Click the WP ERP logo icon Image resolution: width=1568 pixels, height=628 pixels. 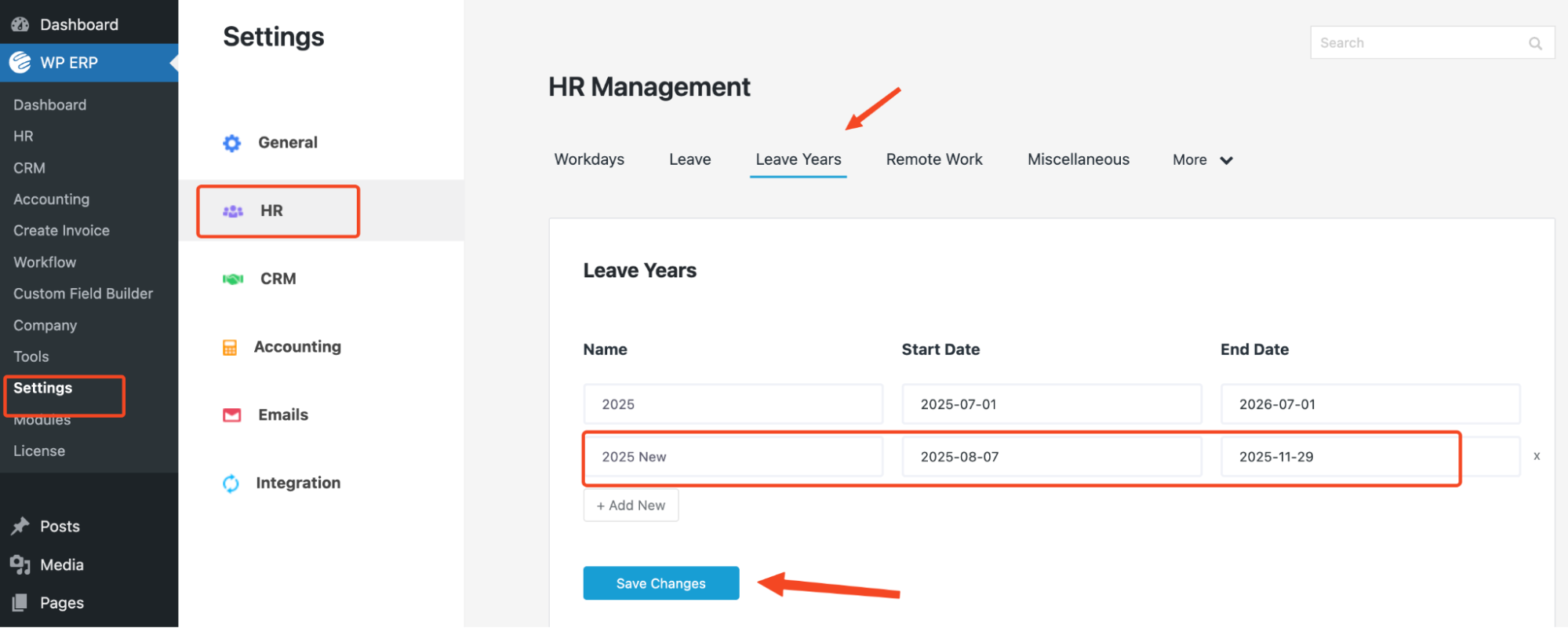tap(20, 63)
